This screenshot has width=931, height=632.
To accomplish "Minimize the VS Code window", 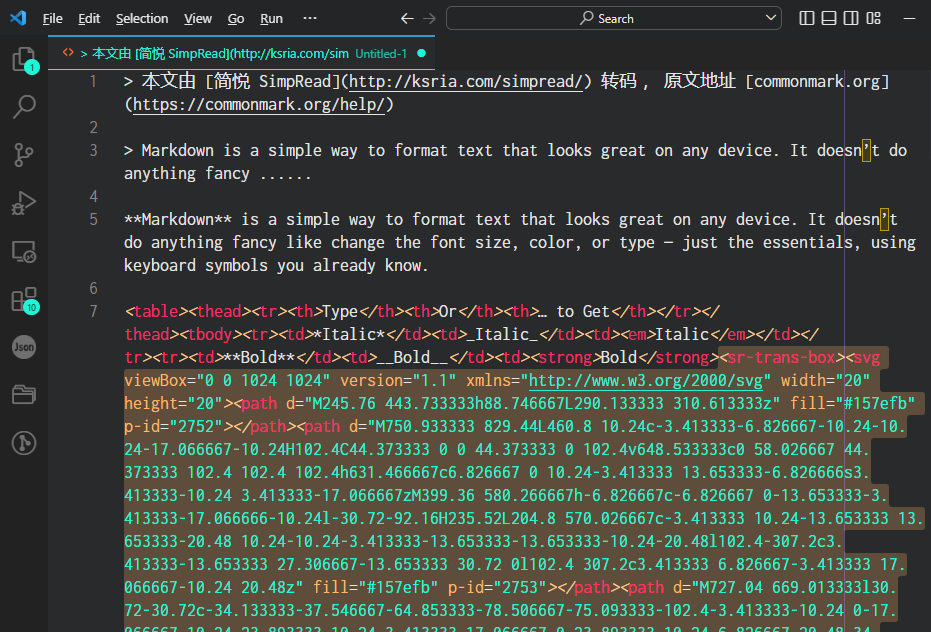I will pyautogui.click(x=909, y=18).
